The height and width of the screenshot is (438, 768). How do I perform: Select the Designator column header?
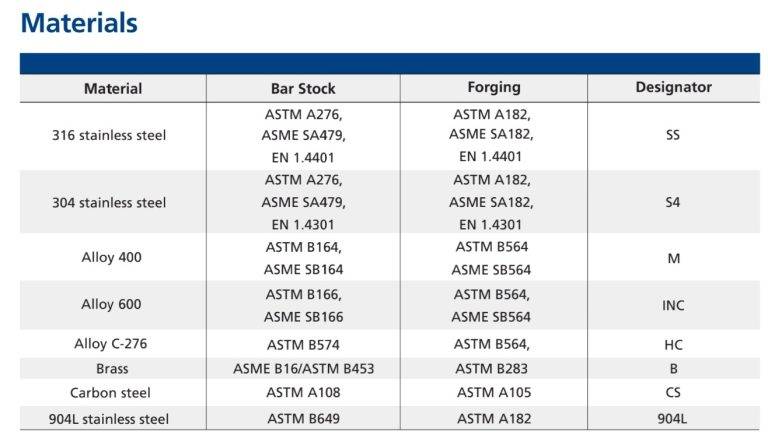tap(673, 87)
